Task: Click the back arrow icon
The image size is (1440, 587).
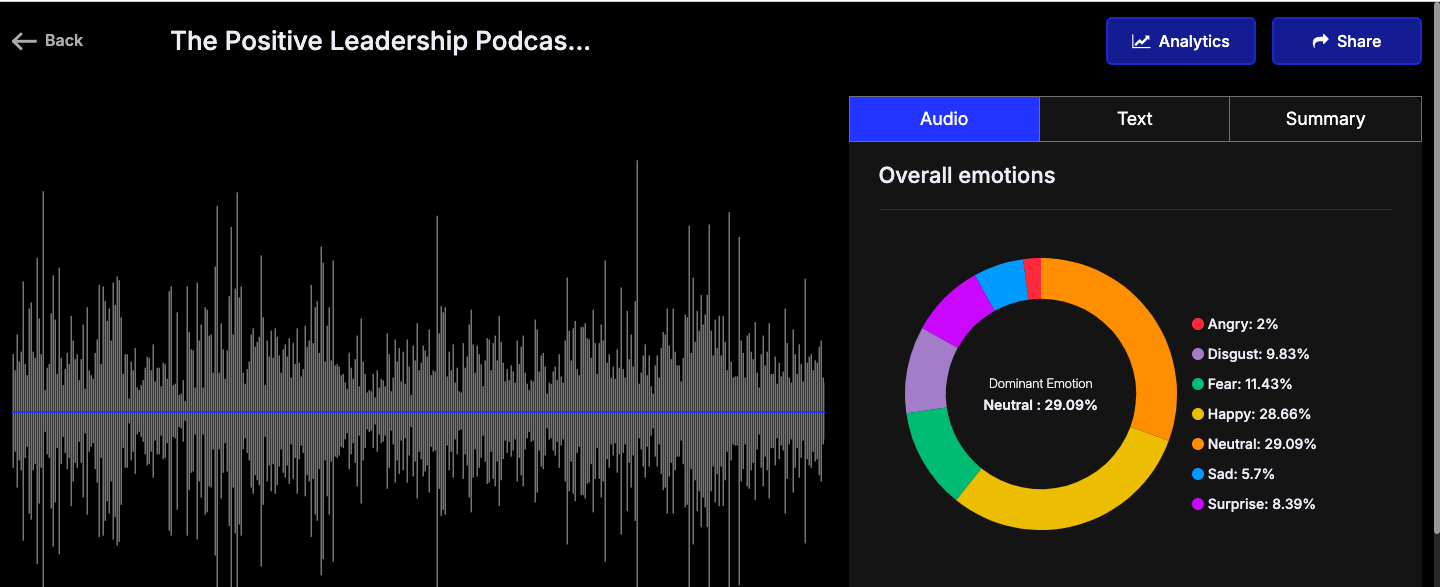Action: tap(24, 41)
